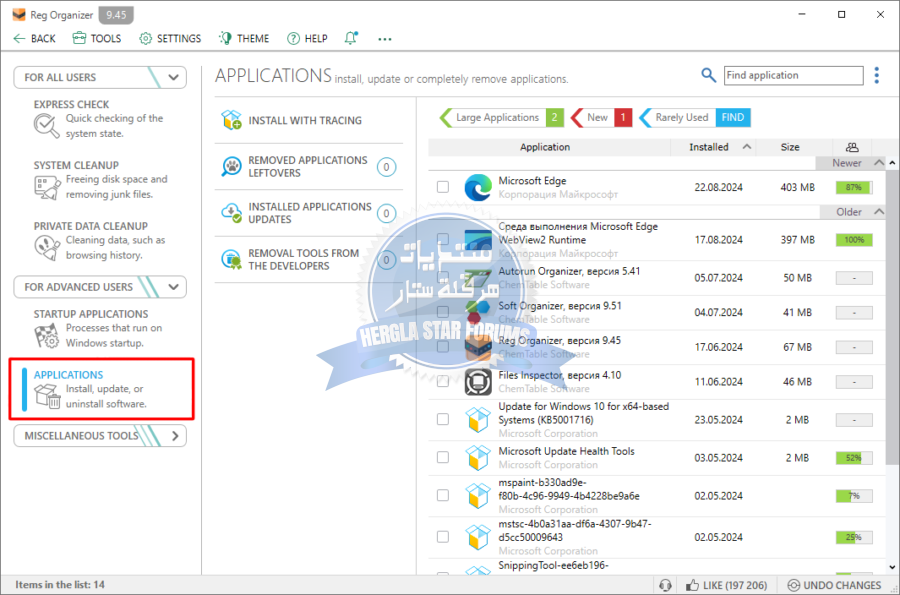Viewport: 900px width, 595px height.
Task: Tick the Microsoft Update Health Tools checkbox
Action: (443, 457)
